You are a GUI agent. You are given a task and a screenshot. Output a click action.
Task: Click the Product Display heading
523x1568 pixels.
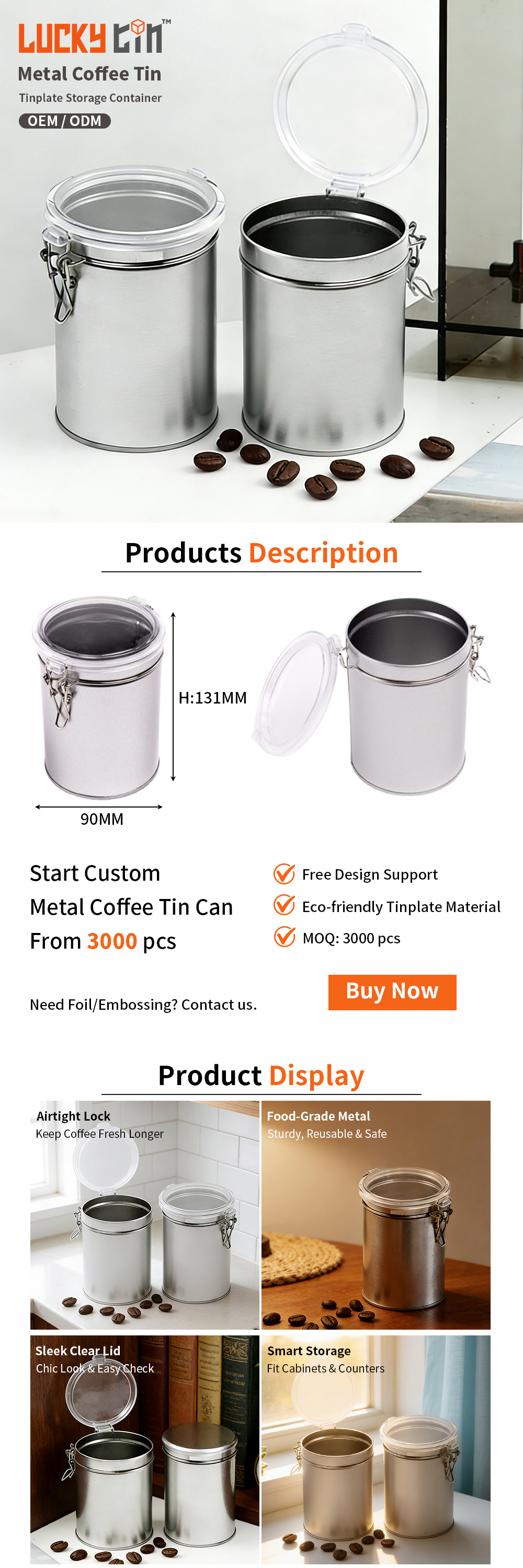[x=261, y=1075]
